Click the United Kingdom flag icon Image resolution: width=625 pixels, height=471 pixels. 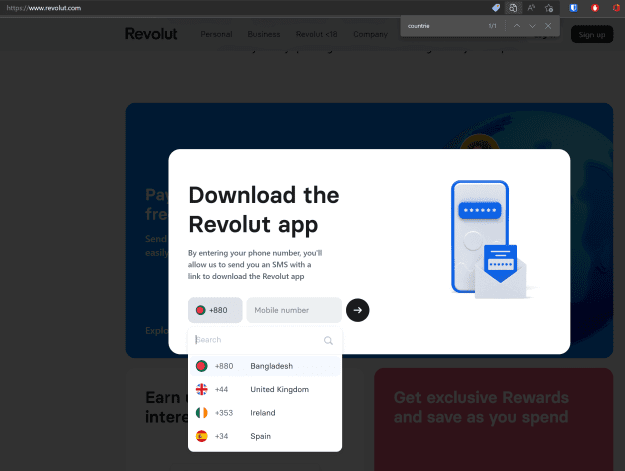coord(202,389)
